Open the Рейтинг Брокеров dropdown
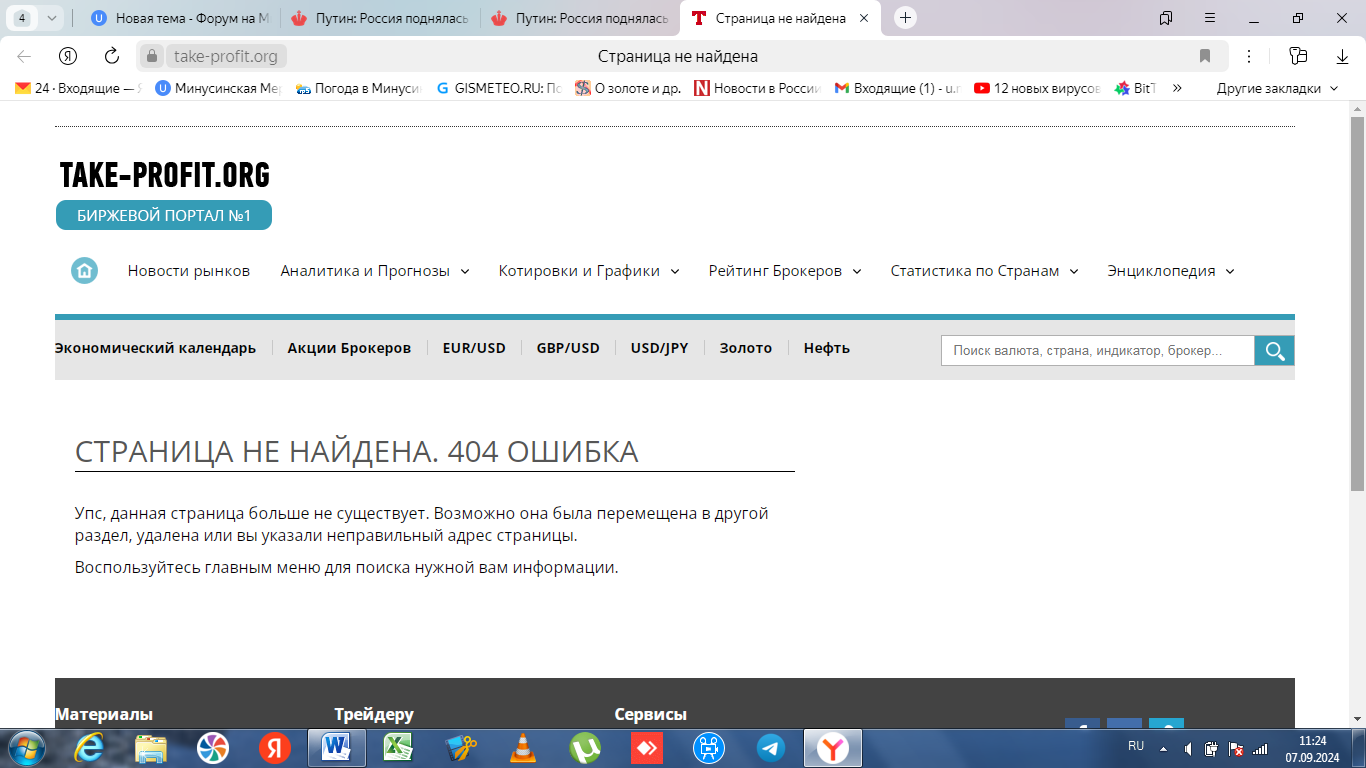Image resolution: width=1366 pixels, height=768 pixels. click(x=785, y=271)
